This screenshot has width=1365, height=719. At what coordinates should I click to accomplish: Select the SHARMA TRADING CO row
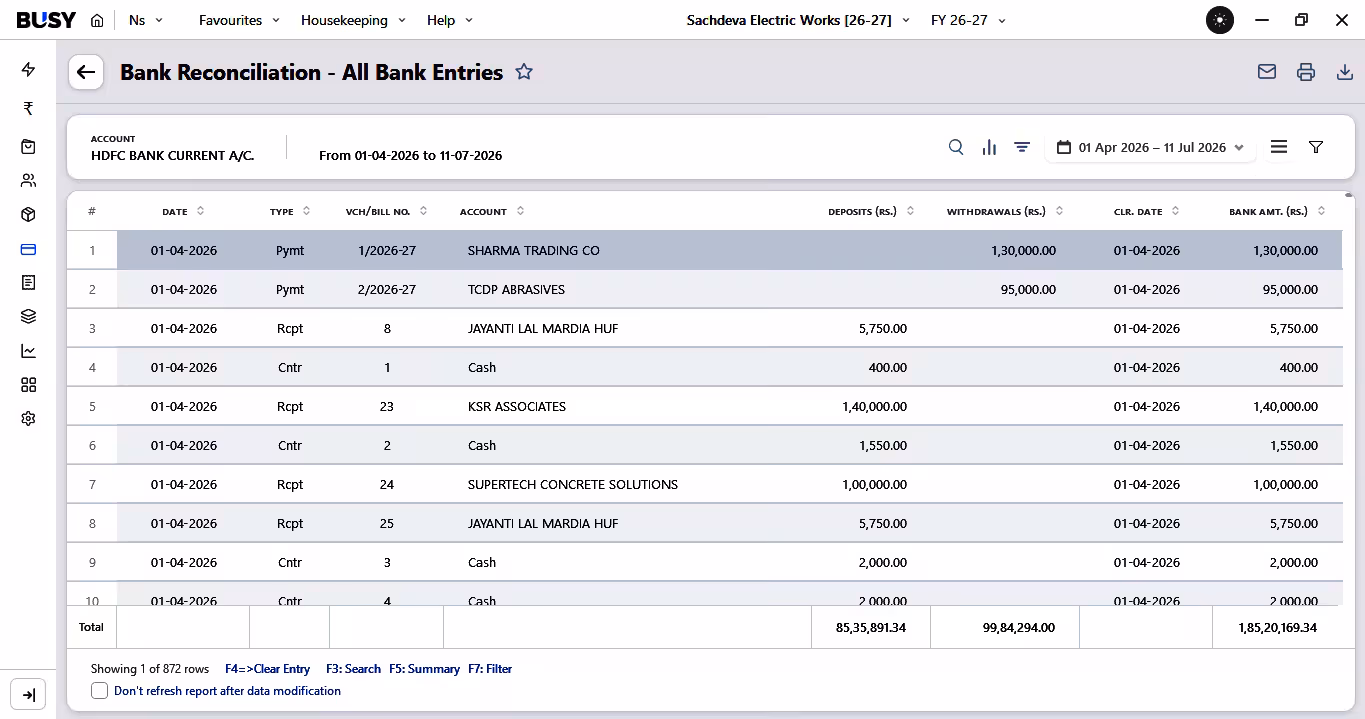pos(704,250)
